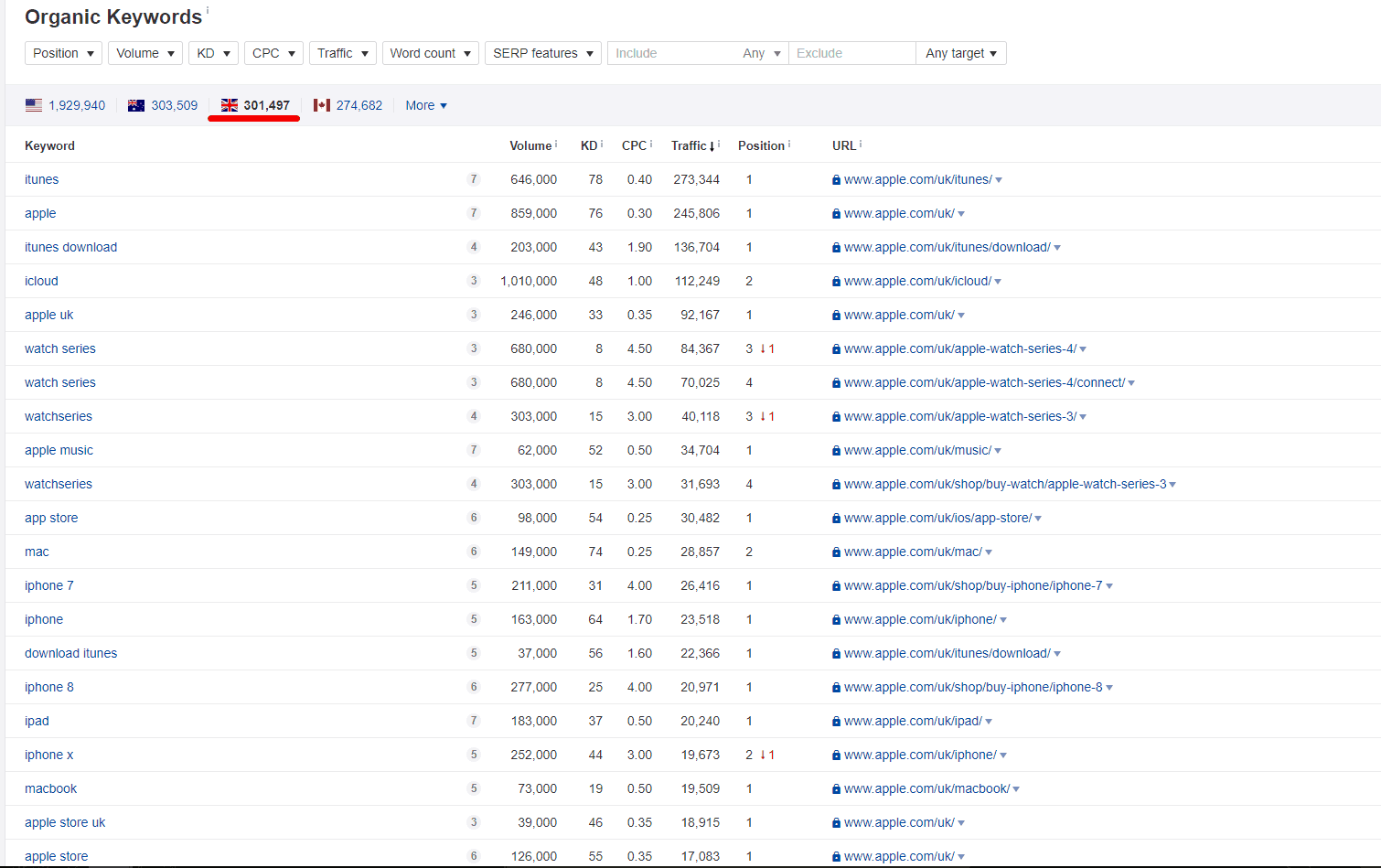Open the Position filter dropdown

coord(62,52)
